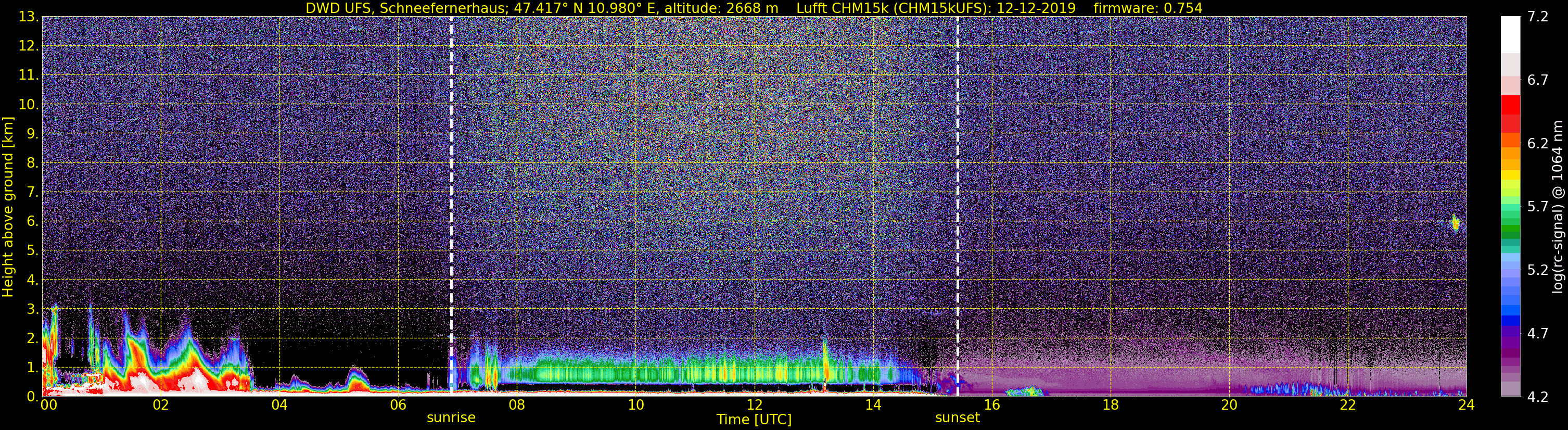The height and width of the screenshot is (430, 1568).
Task: Click the time tick label '16'
Action: pos(991,404)
